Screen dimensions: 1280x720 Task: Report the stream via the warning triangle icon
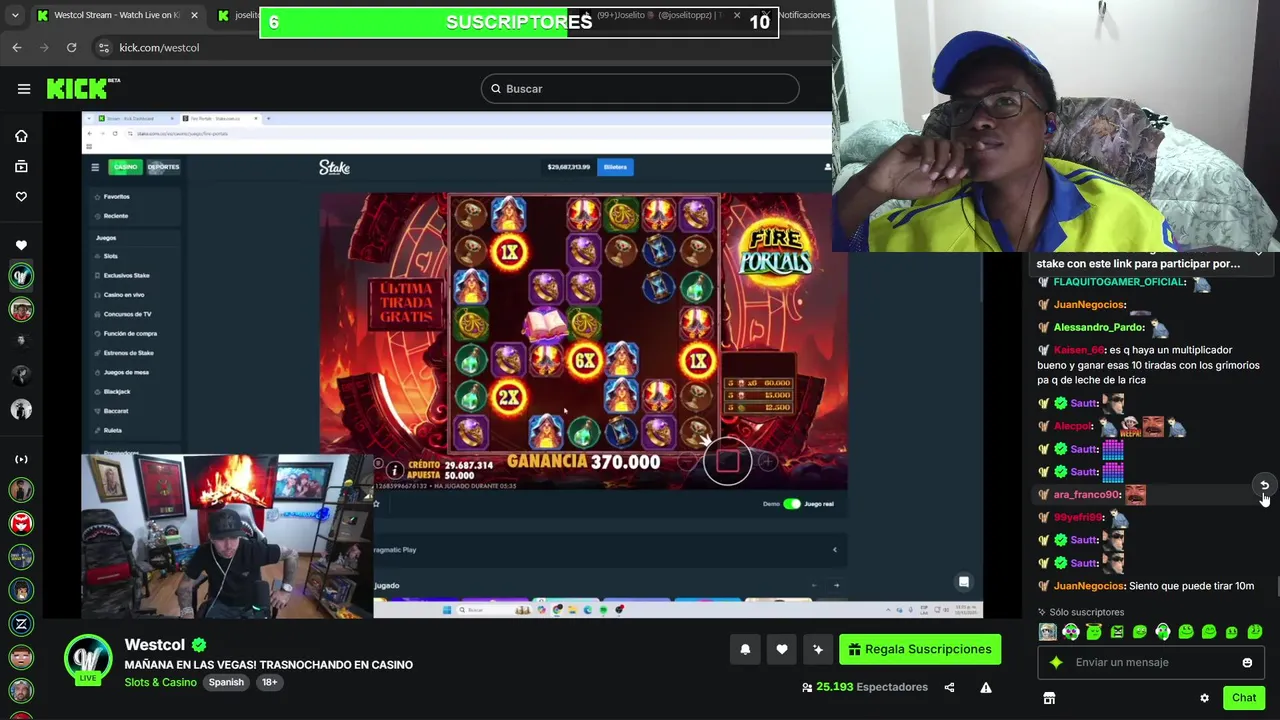pyautogui.click(x=986, y=687)
